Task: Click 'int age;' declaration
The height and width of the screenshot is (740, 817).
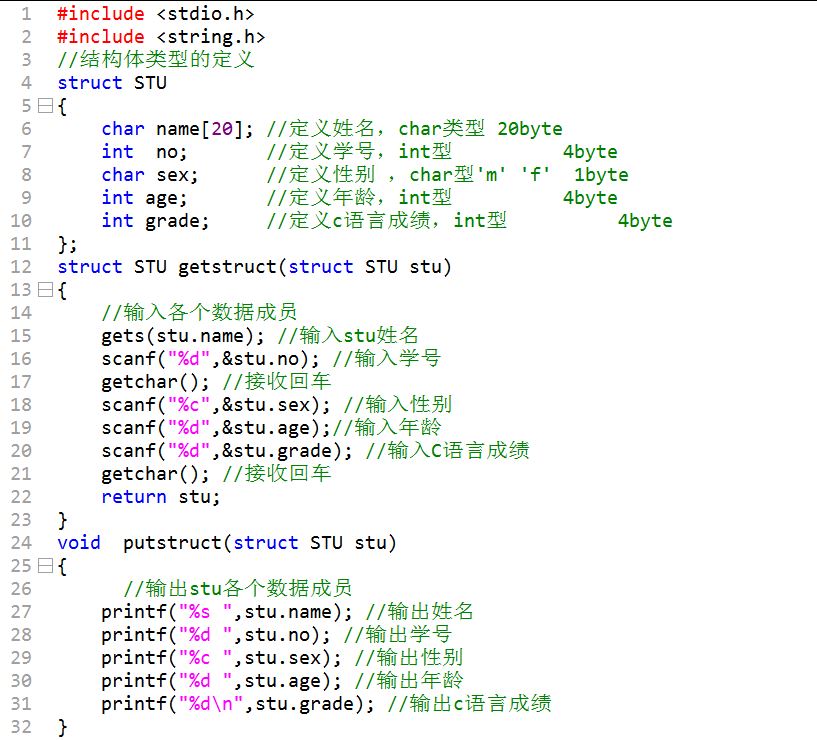Action: [144, 198]
